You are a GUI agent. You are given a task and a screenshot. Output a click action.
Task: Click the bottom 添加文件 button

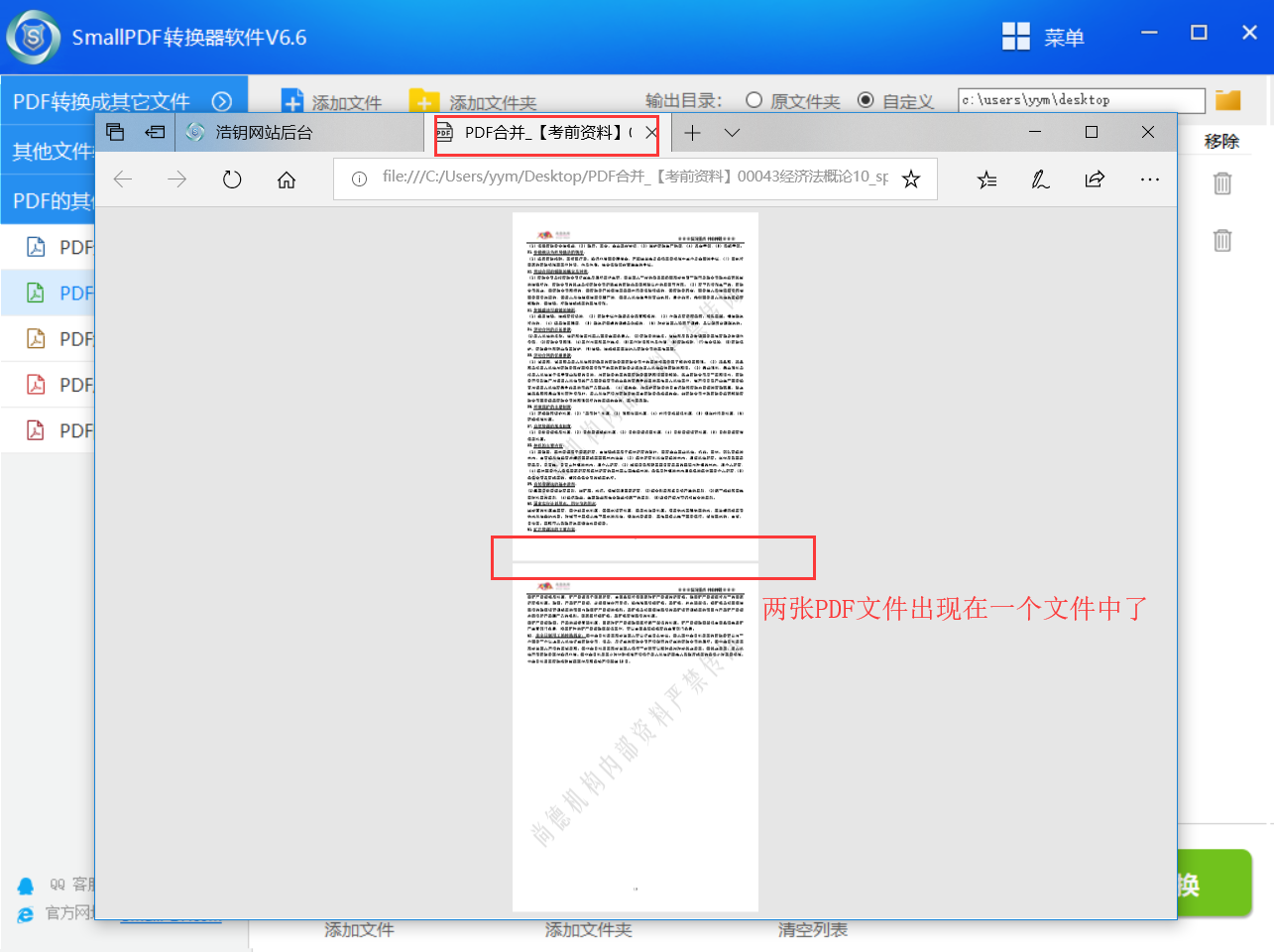click(359, 930)
